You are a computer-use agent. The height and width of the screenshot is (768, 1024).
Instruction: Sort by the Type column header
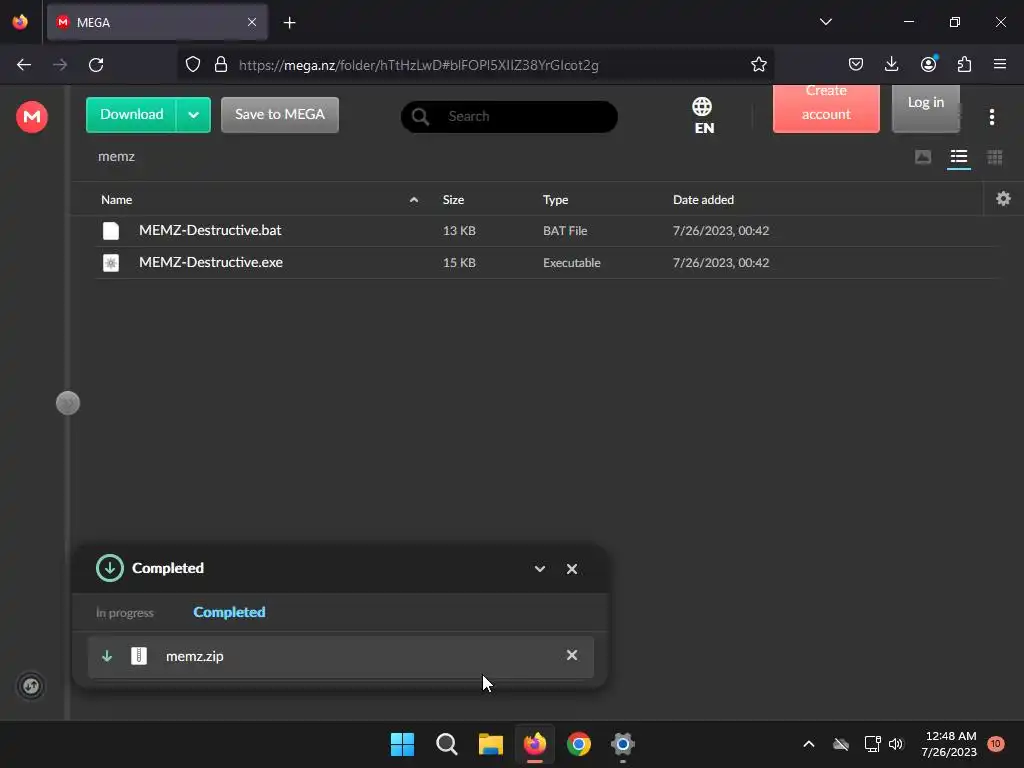click(x=555, y=200)
